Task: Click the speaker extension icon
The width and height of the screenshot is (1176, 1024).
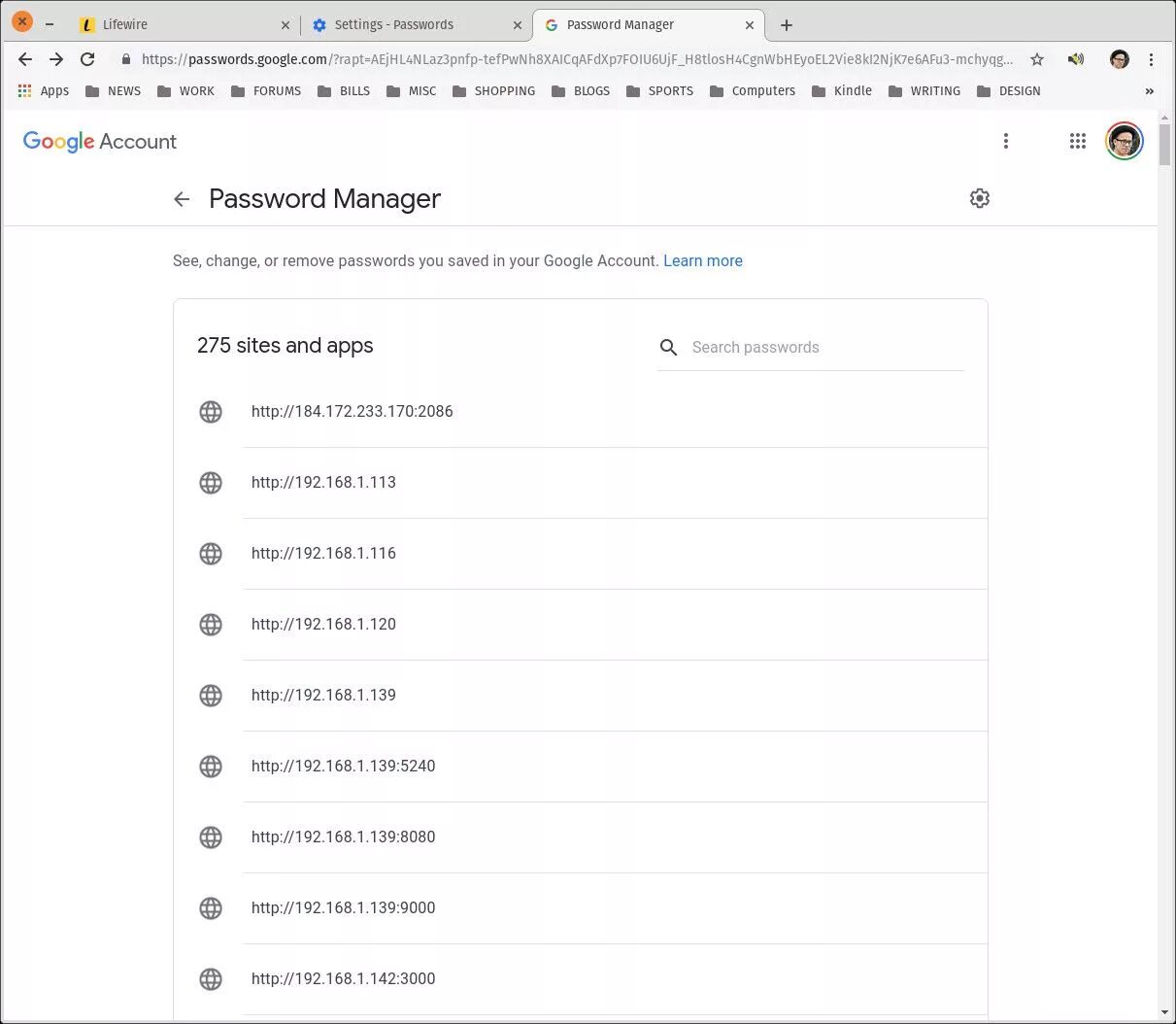Action: click(1076, 59)
